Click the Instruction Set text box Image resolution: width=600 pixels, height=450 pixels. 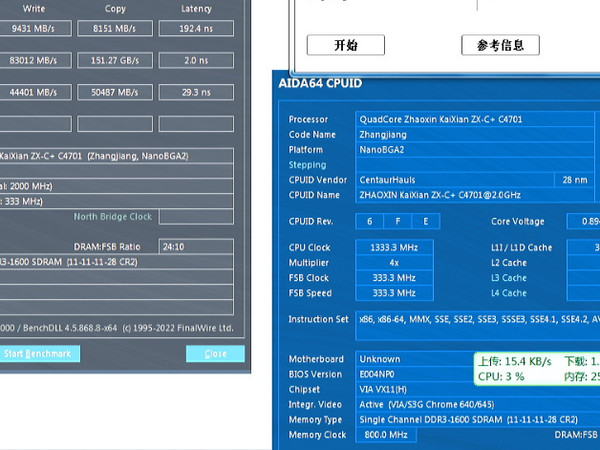pyautogui.click(x=478, y=326)
